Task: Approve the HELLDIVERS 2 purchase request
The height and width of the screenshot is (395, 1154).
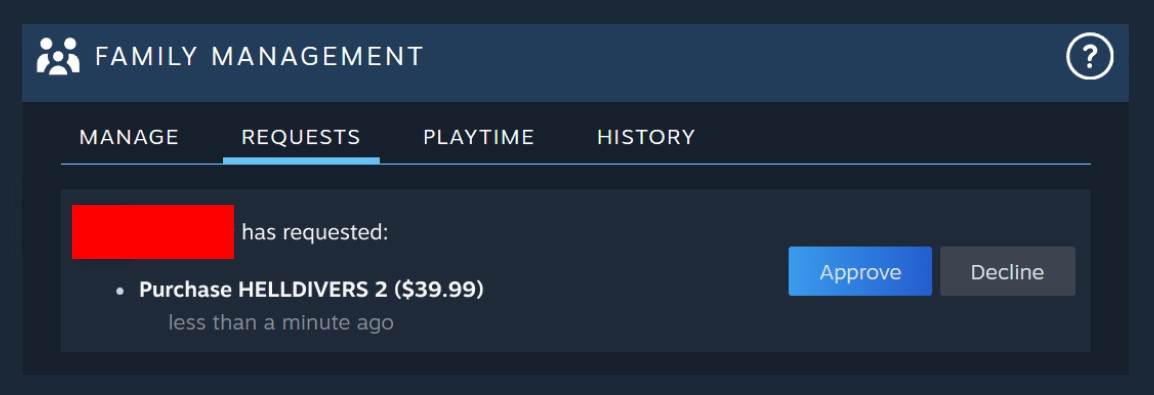Action: click(x=860, y=271)
